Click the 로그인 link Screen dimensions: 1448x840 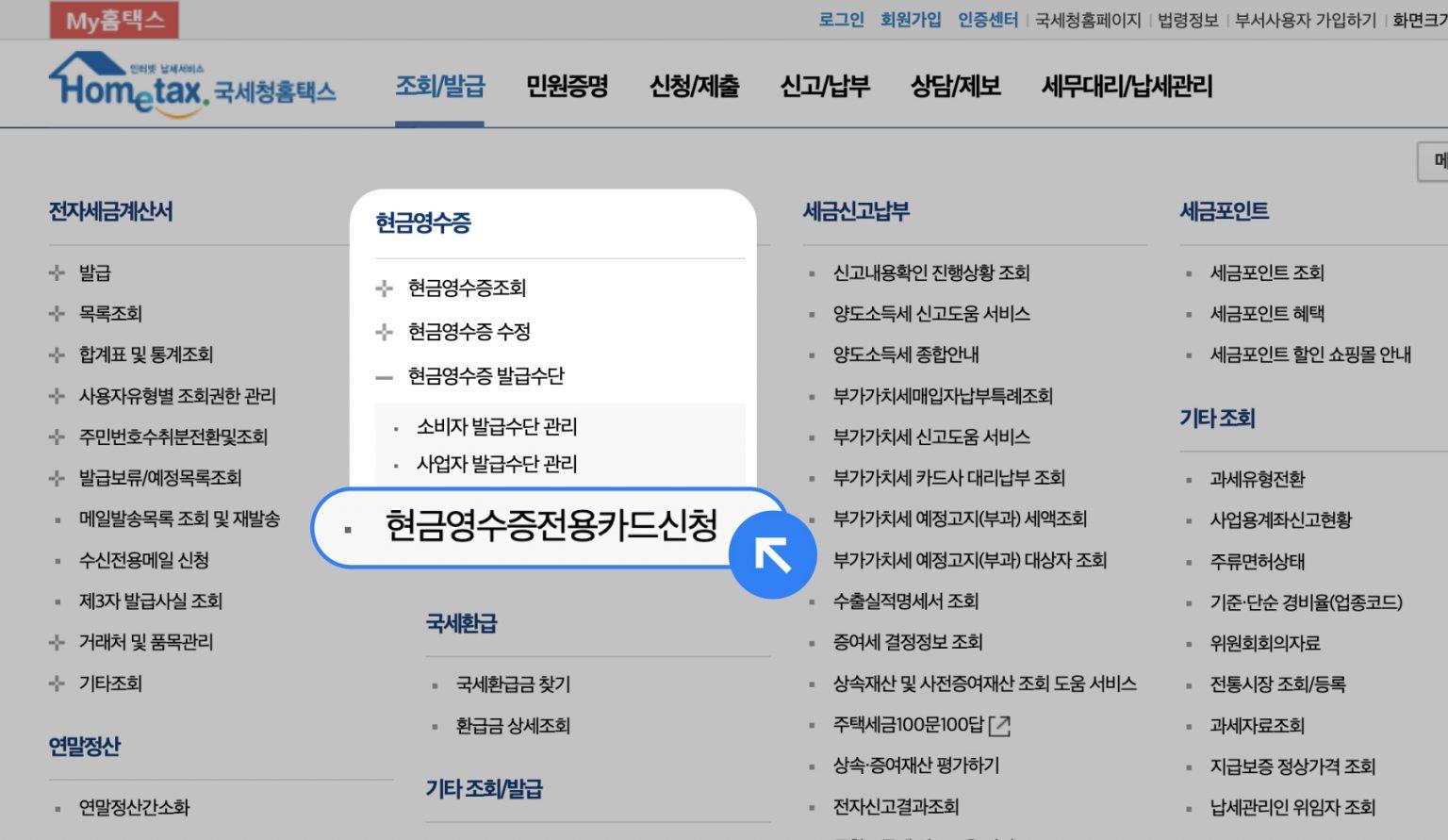pos(841,20)
